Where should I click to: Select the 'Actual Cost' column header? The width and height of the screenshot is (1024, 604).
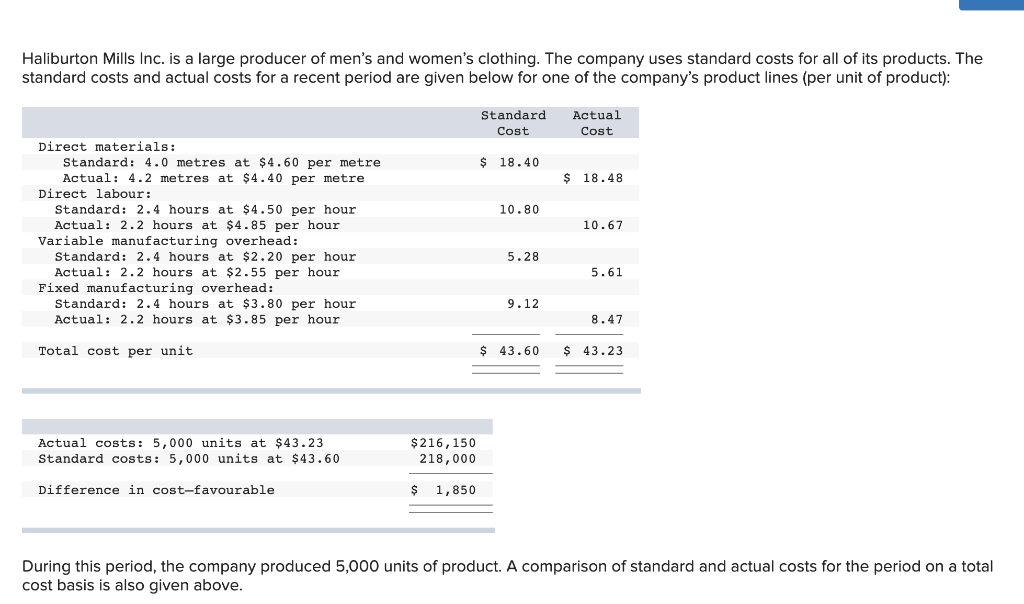[597, 123]
